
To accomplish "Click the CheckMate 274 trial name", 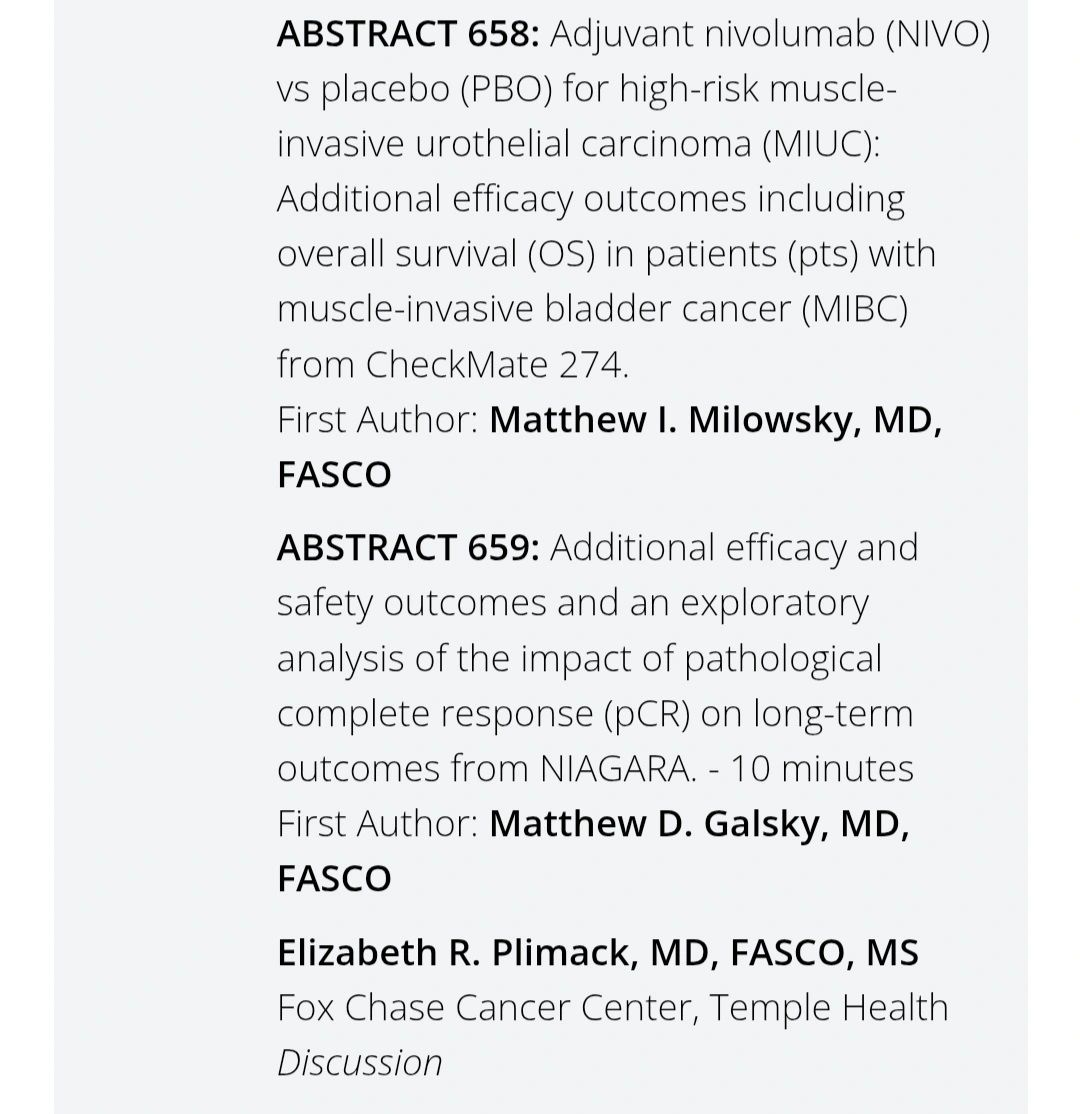I will 495,364.
